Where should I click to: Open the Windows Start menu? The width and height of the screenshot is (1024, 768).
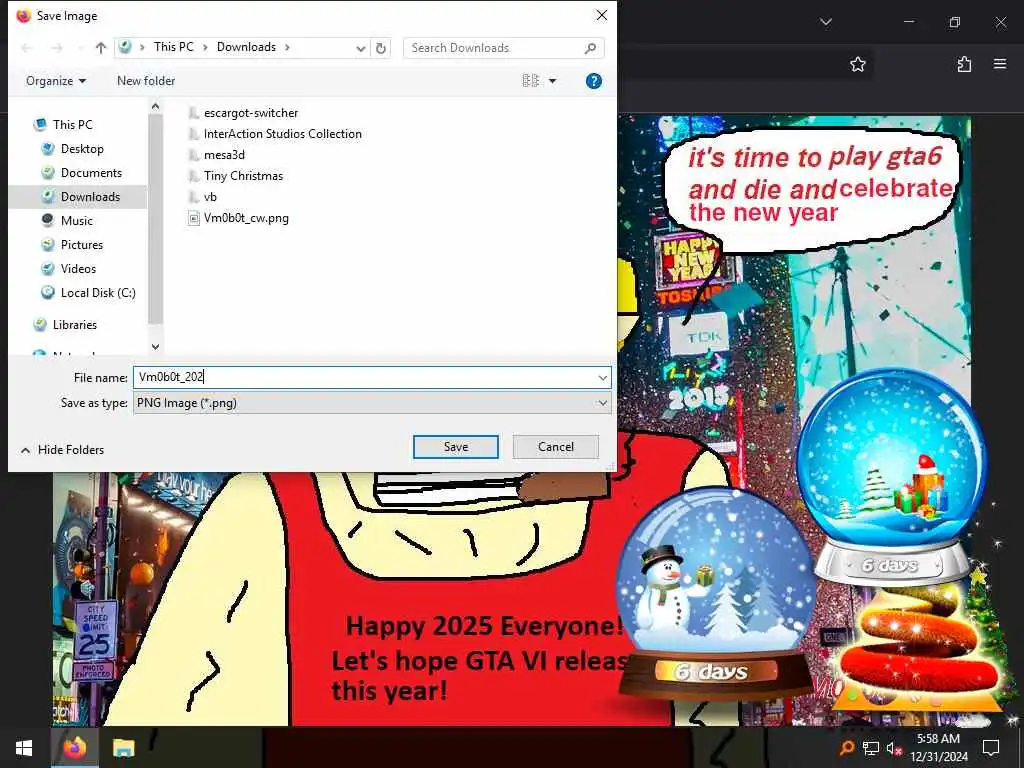pos(24,748)
